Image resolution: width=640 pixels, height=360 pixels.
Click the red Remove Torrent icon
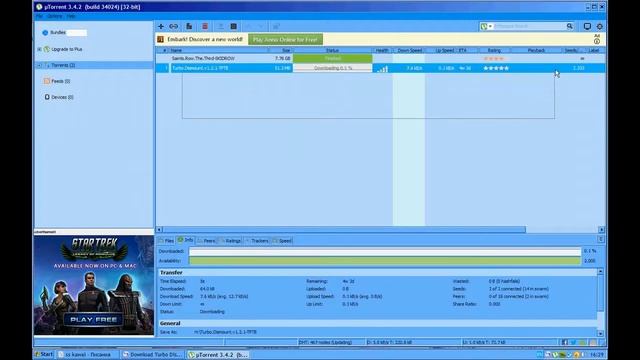205,26
